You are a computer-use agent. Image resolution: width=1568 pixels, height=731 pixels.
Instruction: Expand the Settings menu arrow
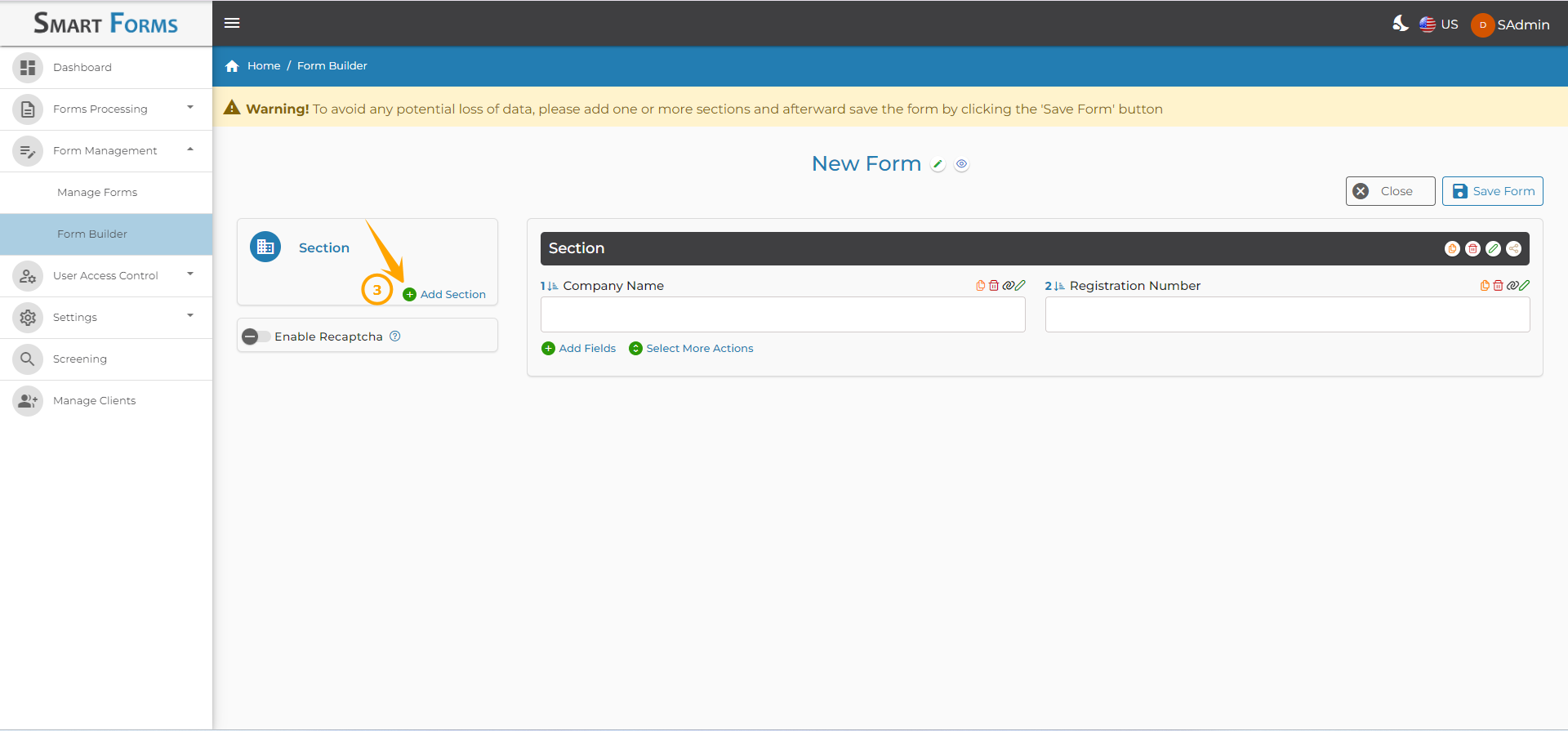point(190,316)
